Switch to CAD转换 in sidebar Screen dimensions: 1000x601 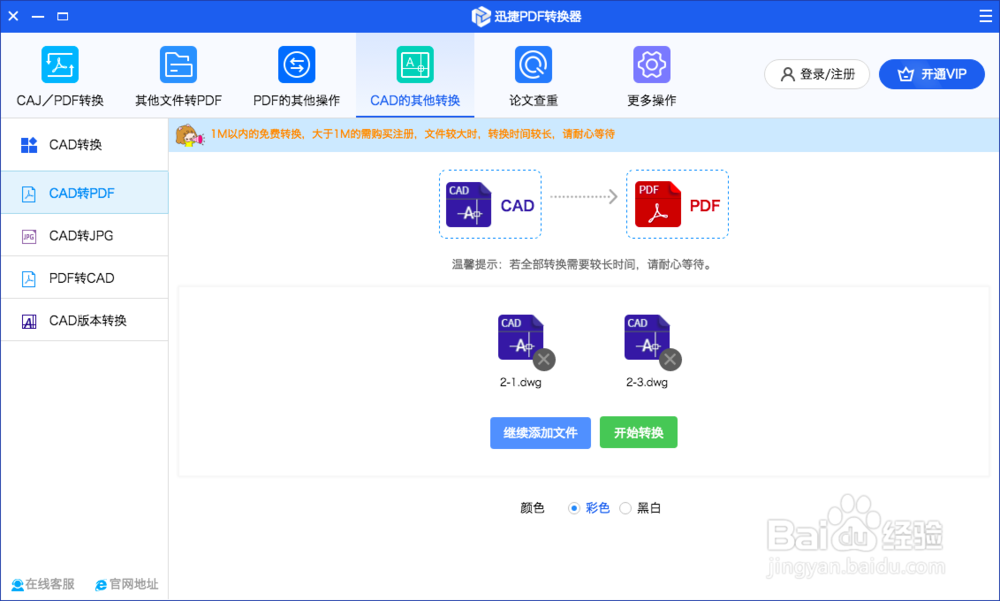[x=84, y=145]
